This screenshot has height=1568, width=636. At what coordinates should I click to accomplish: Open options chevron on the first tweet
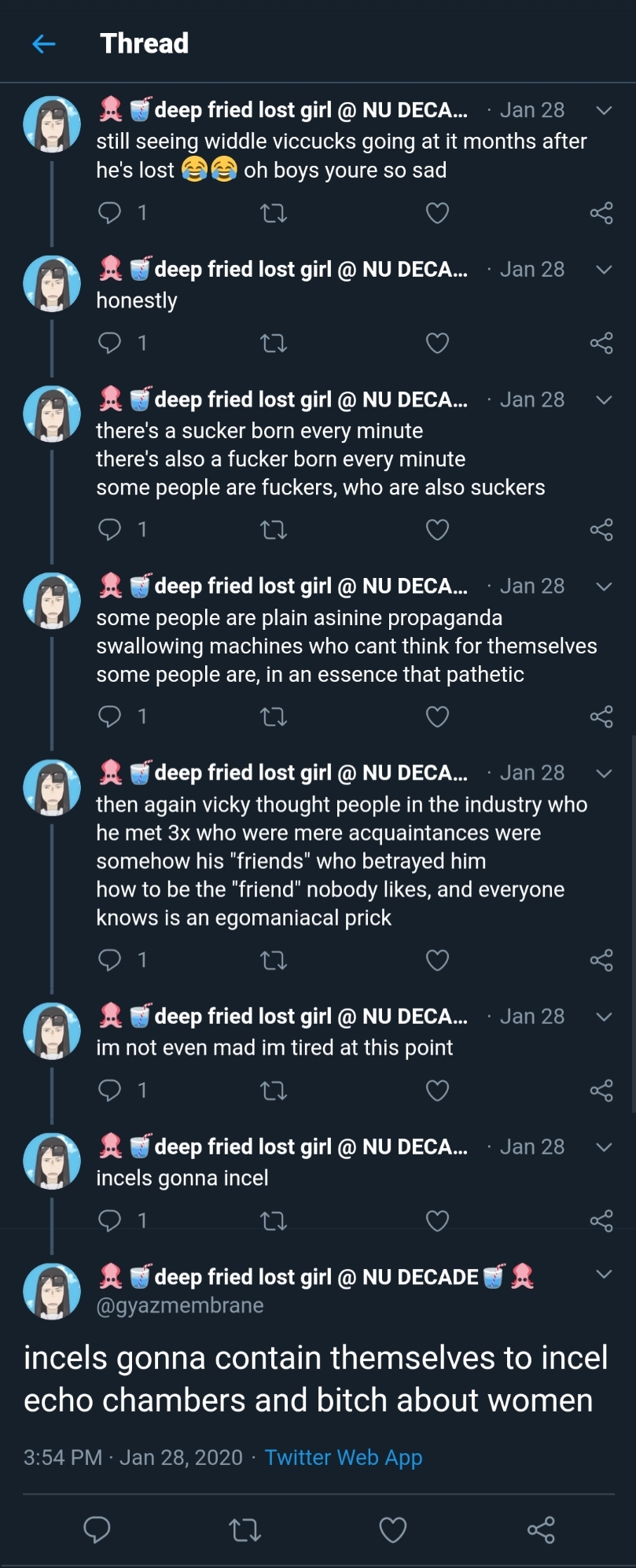[x=604, y=110]
